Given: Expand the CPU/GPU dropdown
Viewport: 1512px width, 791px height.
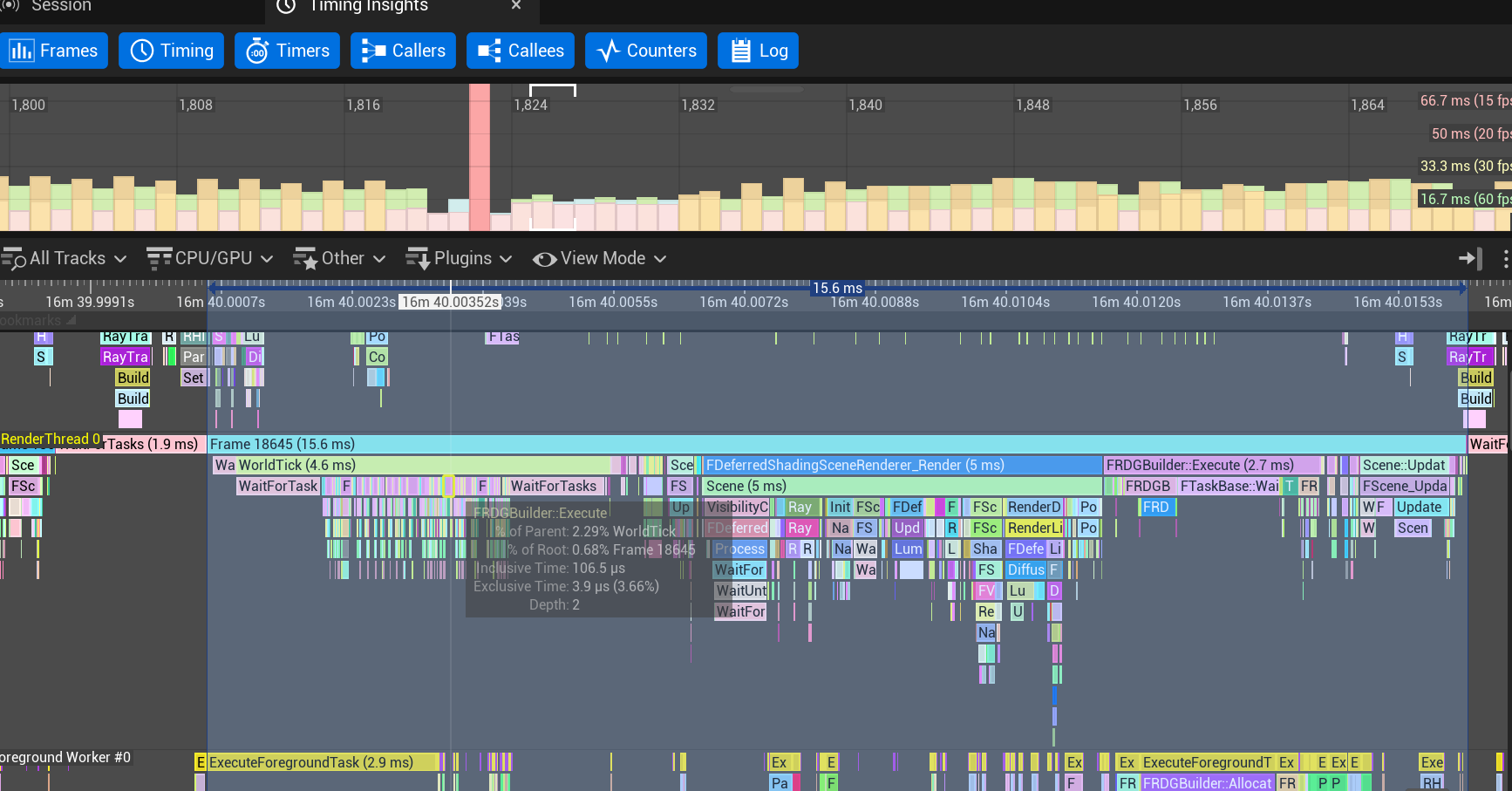Looking at the screenshot, I should pyautogui.click(x=267, y=258).
